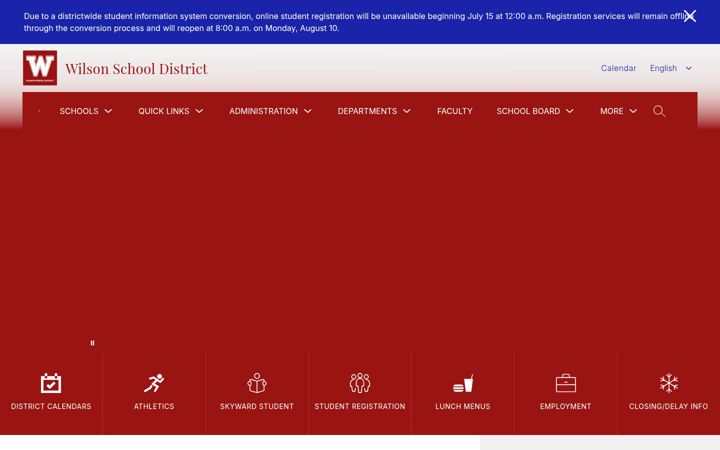Open the More navigation item

612,111
